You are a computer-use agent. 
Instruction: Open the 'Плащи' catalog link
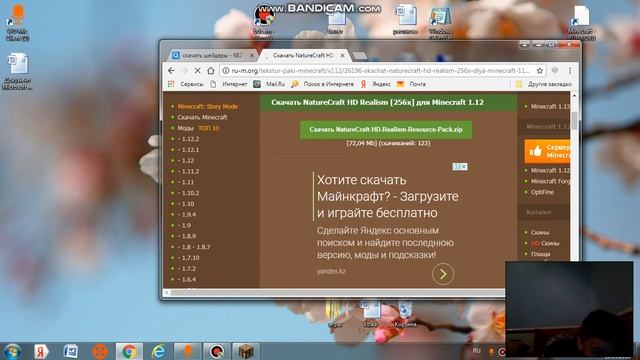(540, 254)
